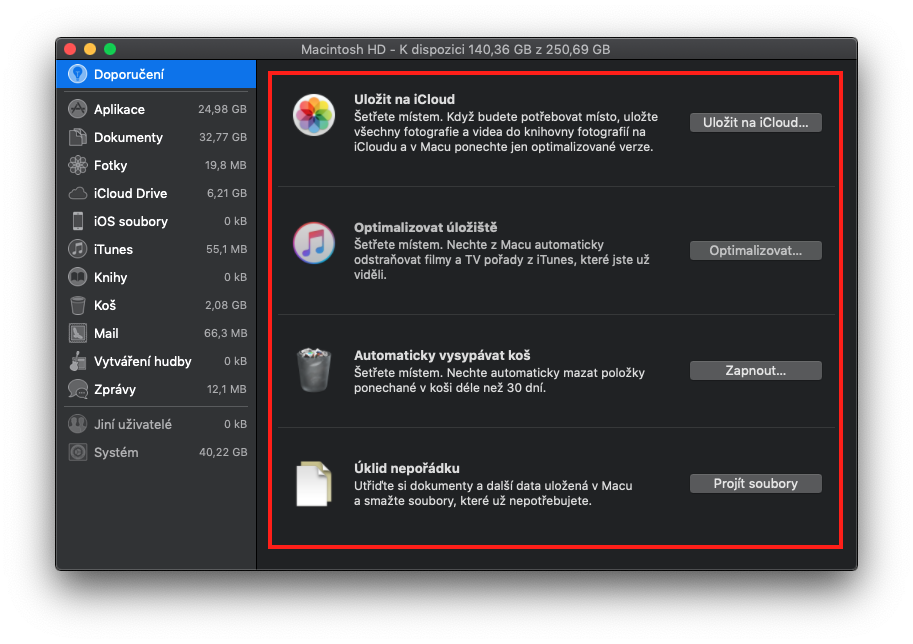Click the iCloud Drive cloud icon

click(x=77, y=193)
